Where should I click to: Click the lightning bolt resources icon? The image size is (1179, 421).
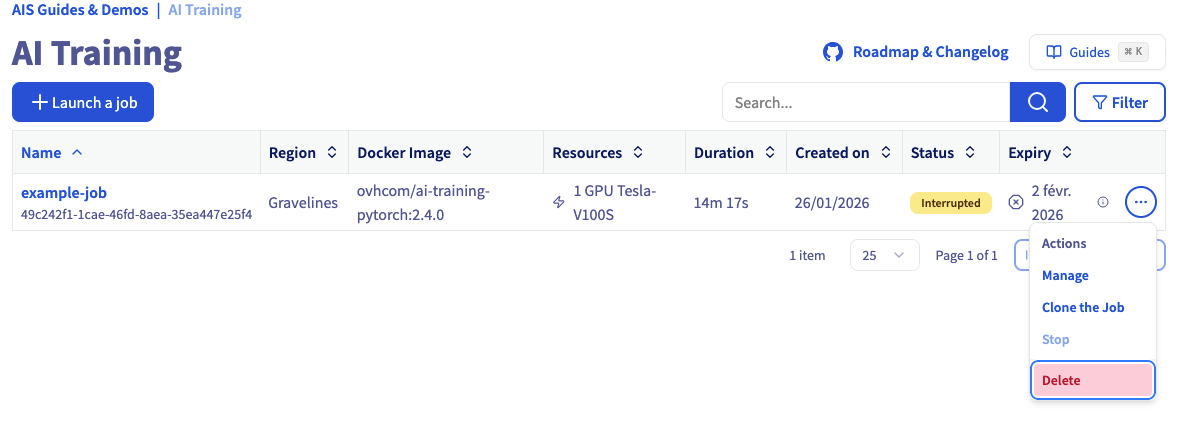tap(559, 202)
